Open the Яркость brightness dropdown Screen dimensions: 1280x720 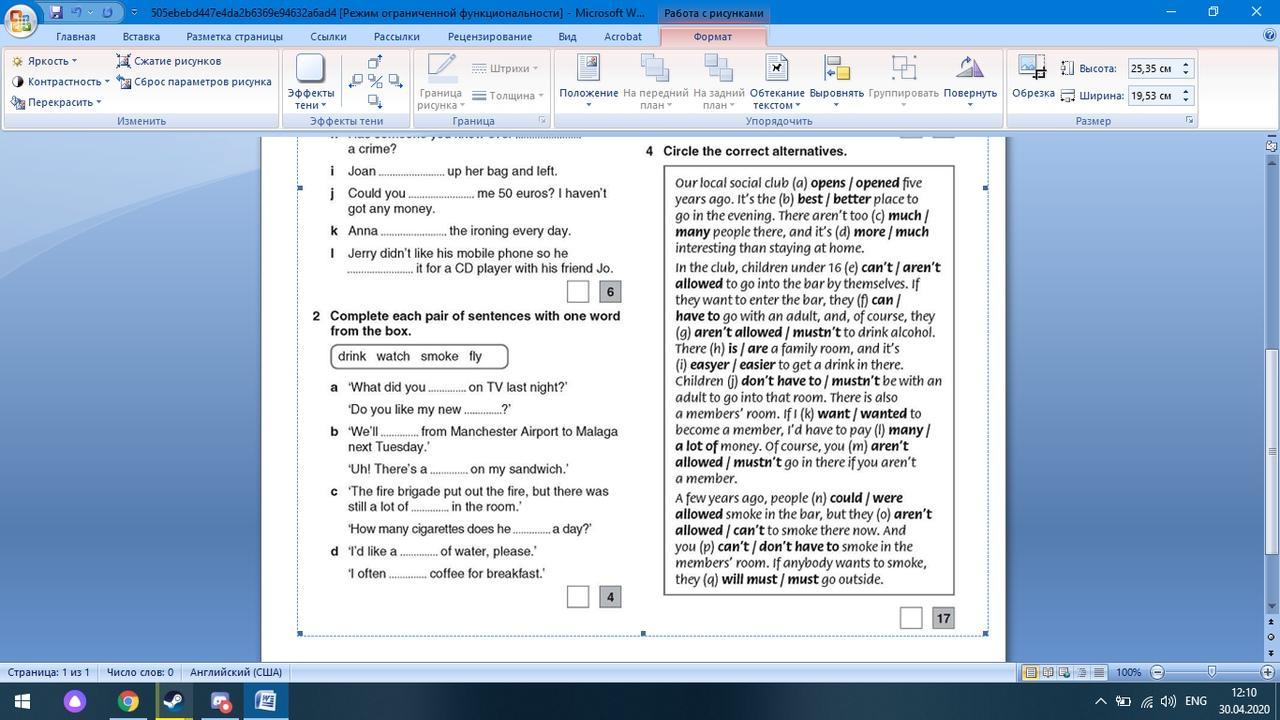point(45,61)
